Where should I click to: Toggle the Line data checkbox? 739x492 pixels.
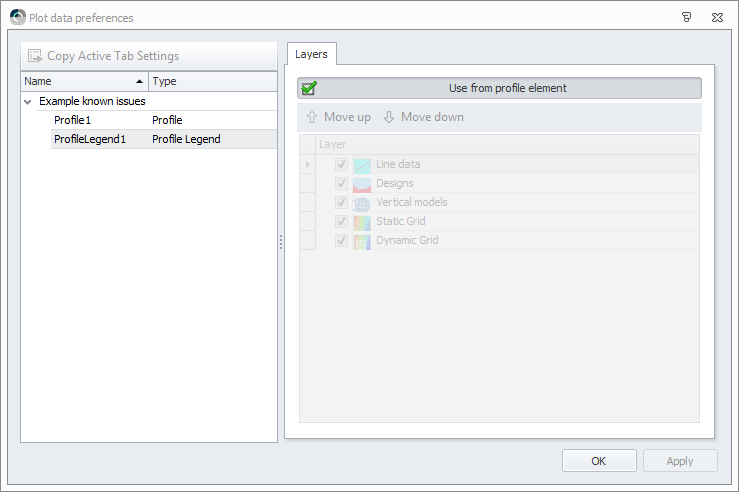341,164
